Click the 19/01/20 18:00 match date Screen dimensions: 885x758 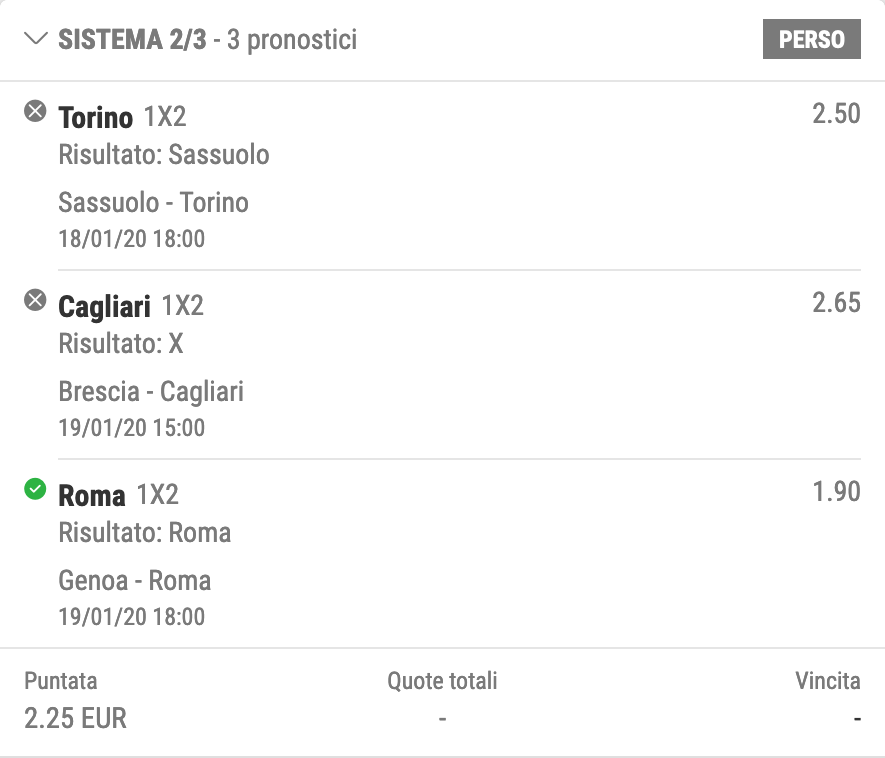coord(132,617)
